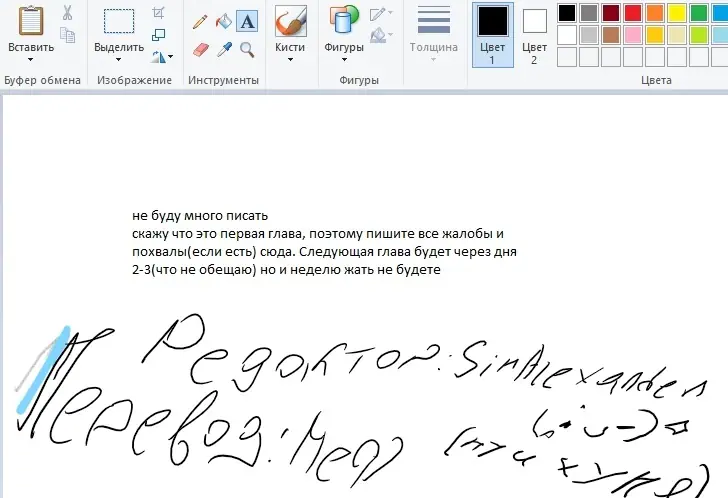
Task: Pick the red color swatch
Action: pos(633,13)
